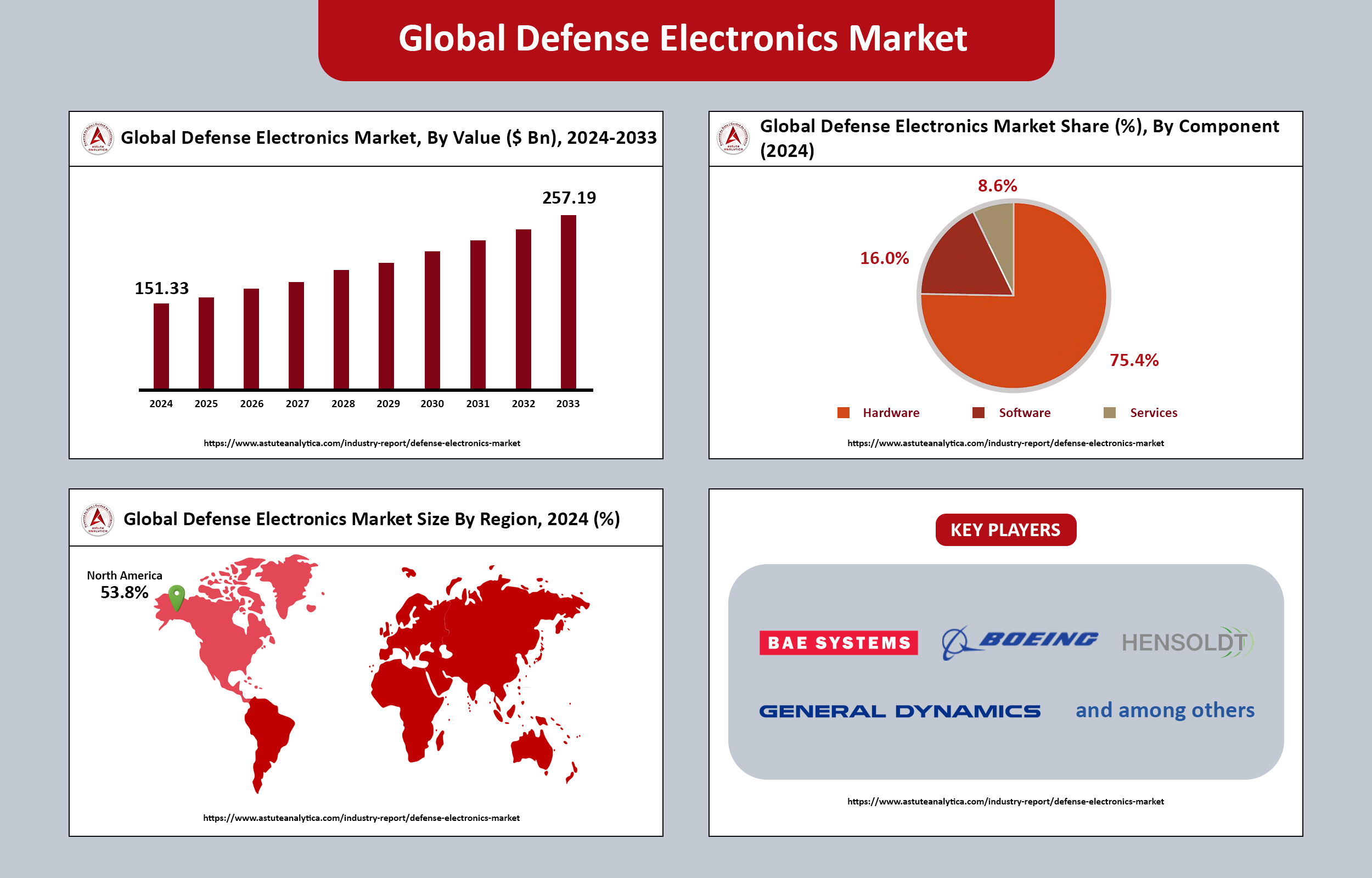
Task: Click the Software legend color swatch
Action: coord(978,412)
